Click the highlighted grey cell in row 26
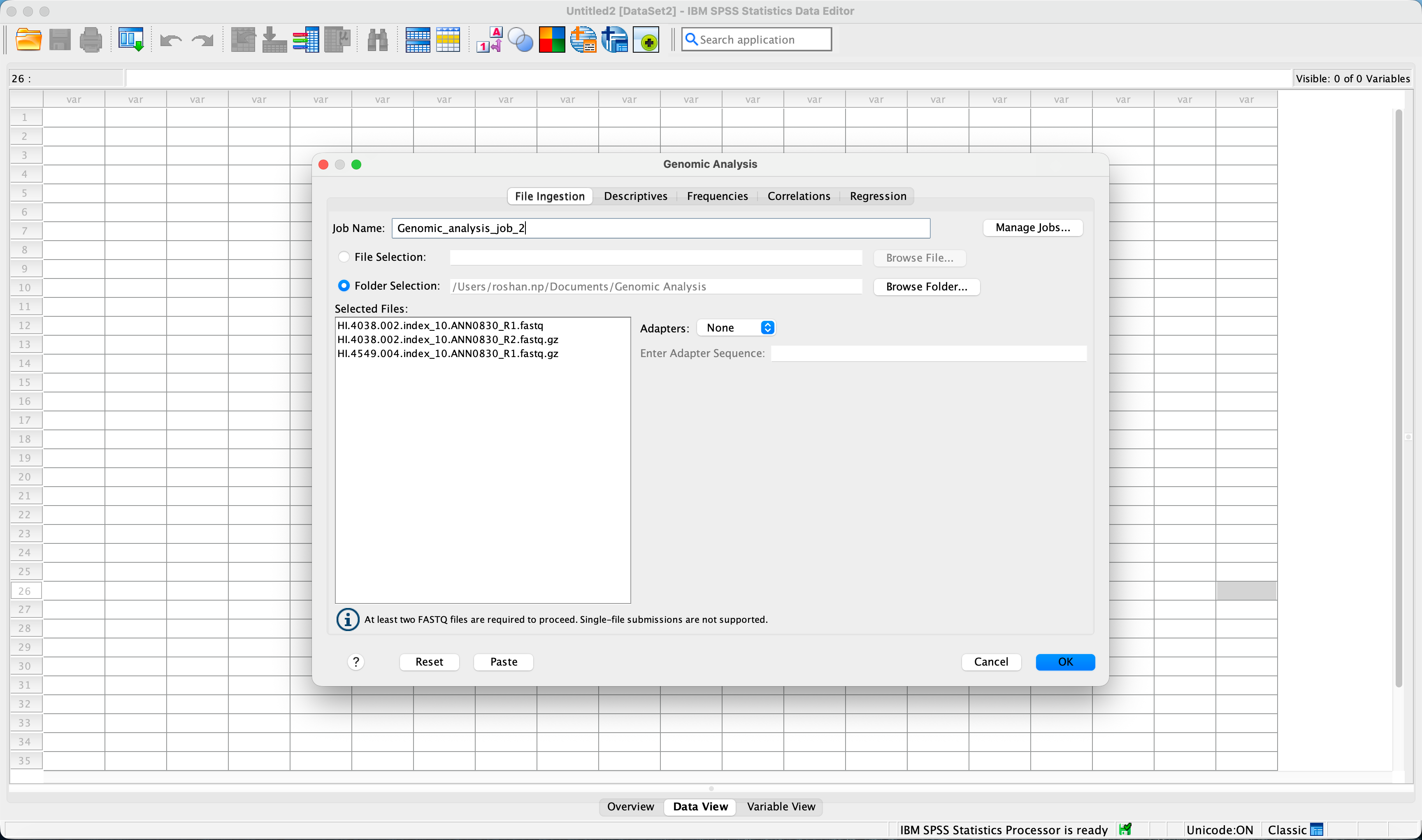 (1247, 591)
